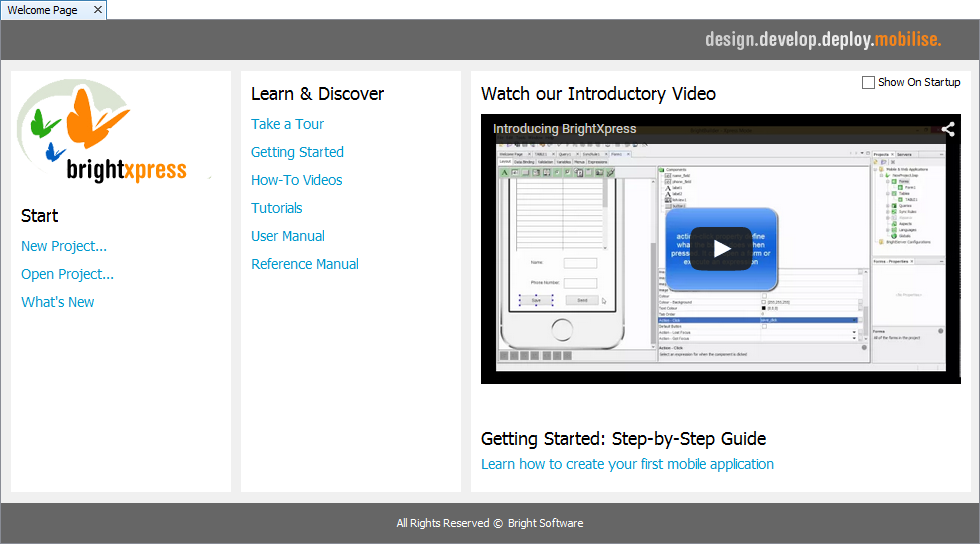Viewport: 980px width, 544px height.
Task: Start a New Project
Action: pyautogui.click(x=64, y=246)
